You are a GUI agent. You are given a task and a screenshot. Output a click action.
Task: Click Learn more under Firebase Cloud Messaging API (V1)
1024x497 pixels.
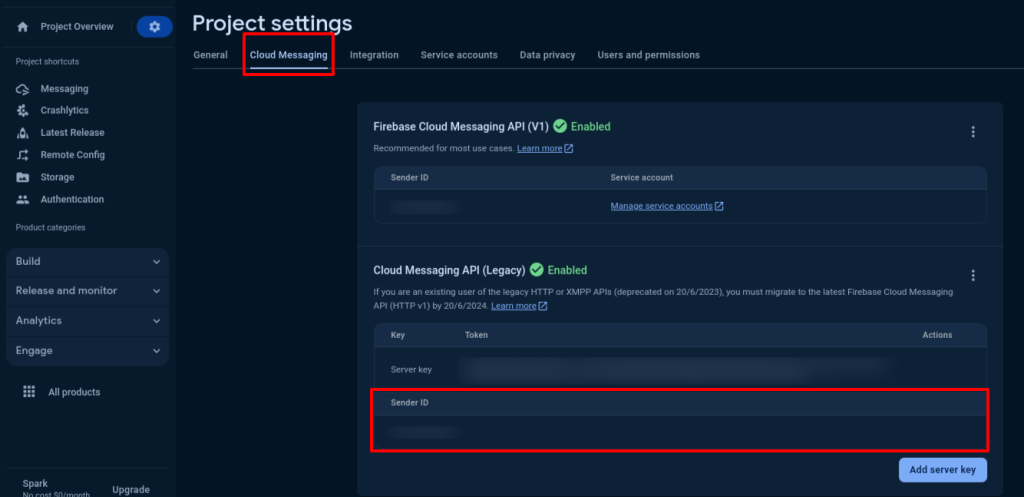point(539,148)
